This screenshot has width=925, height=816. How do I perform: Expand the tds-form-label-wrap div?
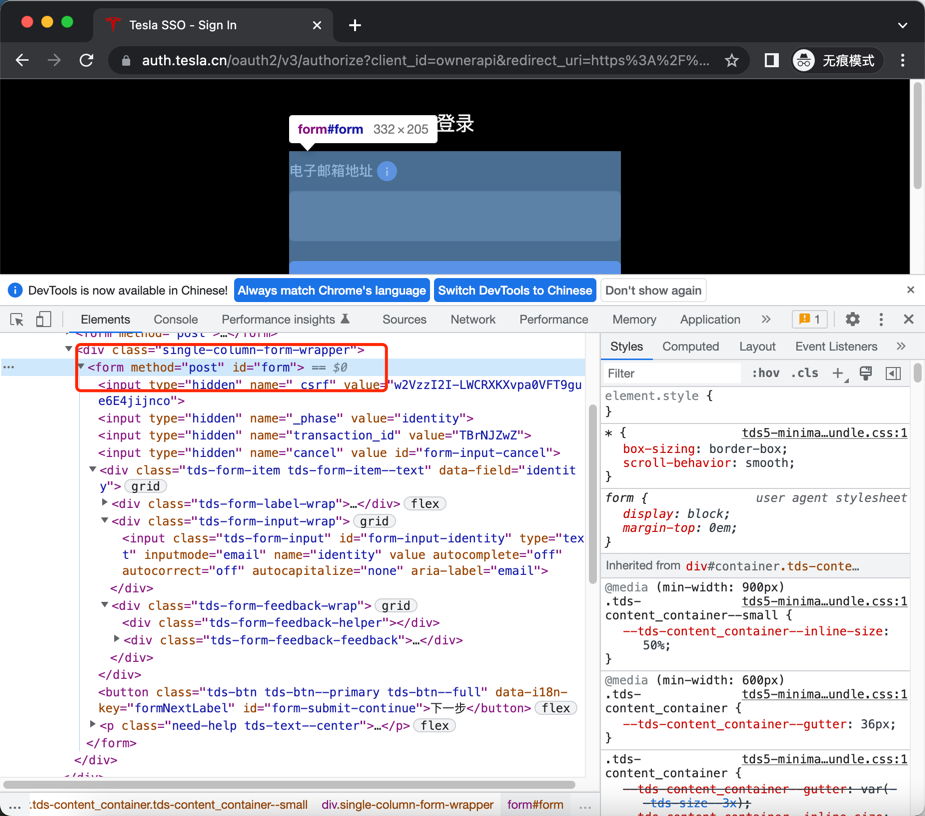(x=105, y=503)
